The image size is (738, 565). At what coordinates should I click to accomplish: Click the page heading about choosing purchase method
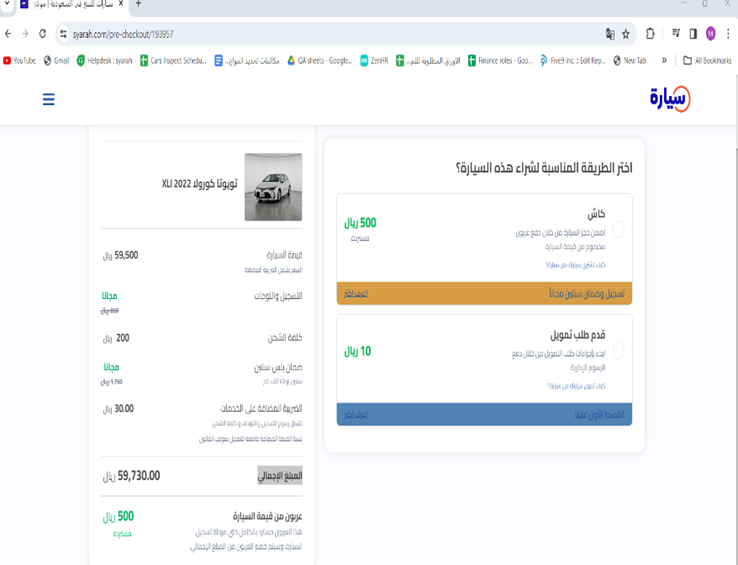click(x=544, y=168)
